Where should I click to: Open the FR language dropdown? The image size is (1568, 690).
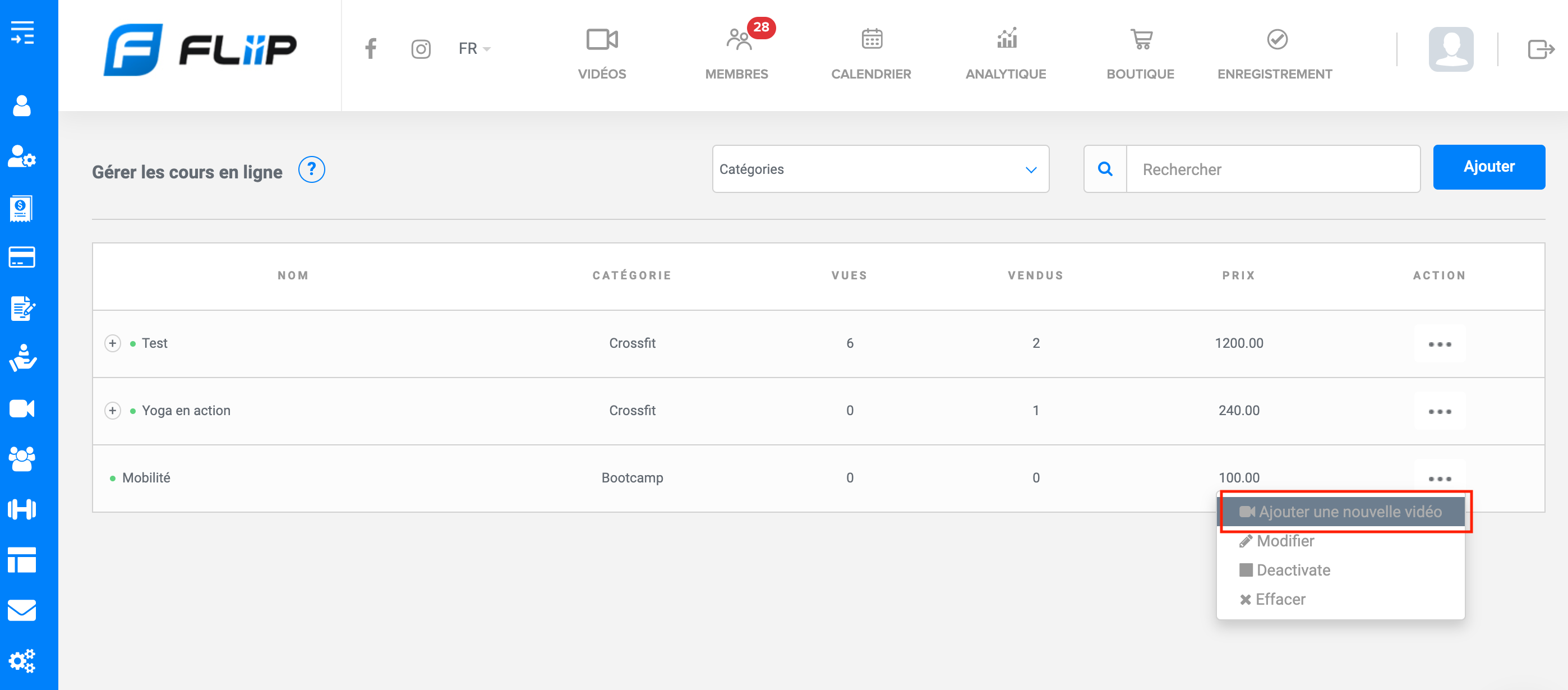[x=473, y=49]
